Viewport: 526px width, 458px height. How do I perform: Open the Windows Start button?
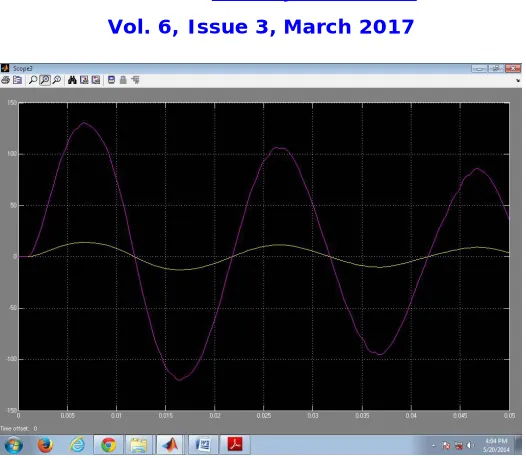(14, 445)
